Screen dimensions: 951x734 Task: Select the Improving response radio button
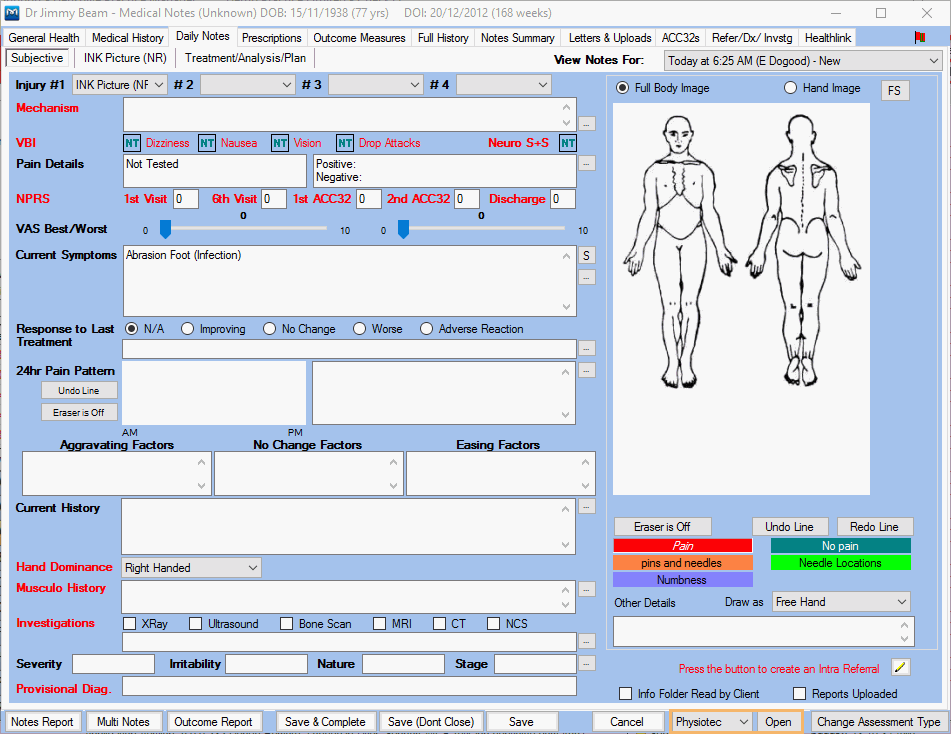(187, 328)
